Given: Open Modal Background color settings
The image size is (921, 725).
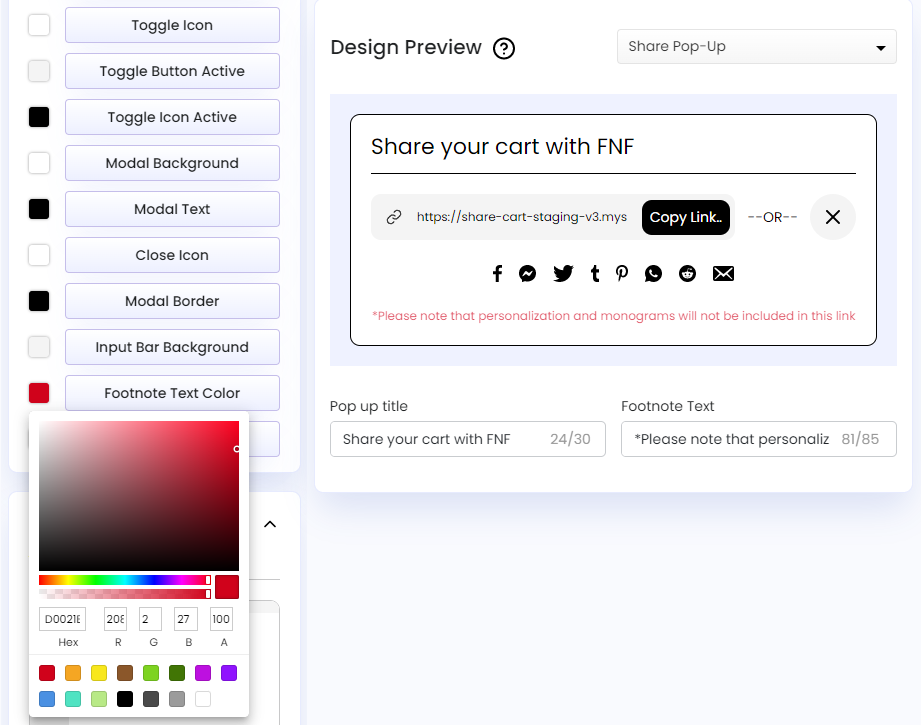Looking at the screenshot, I should [x=38, y=163].
